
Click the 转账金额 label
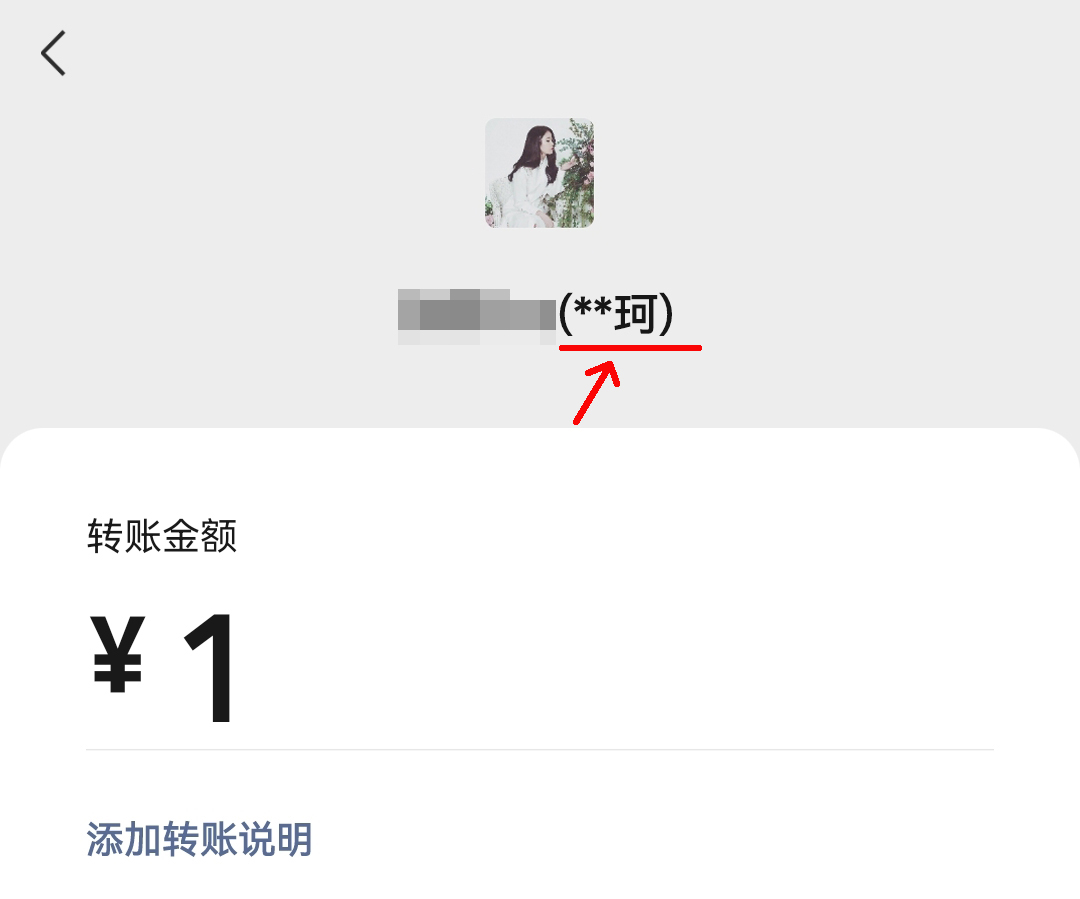click(162, 536)
